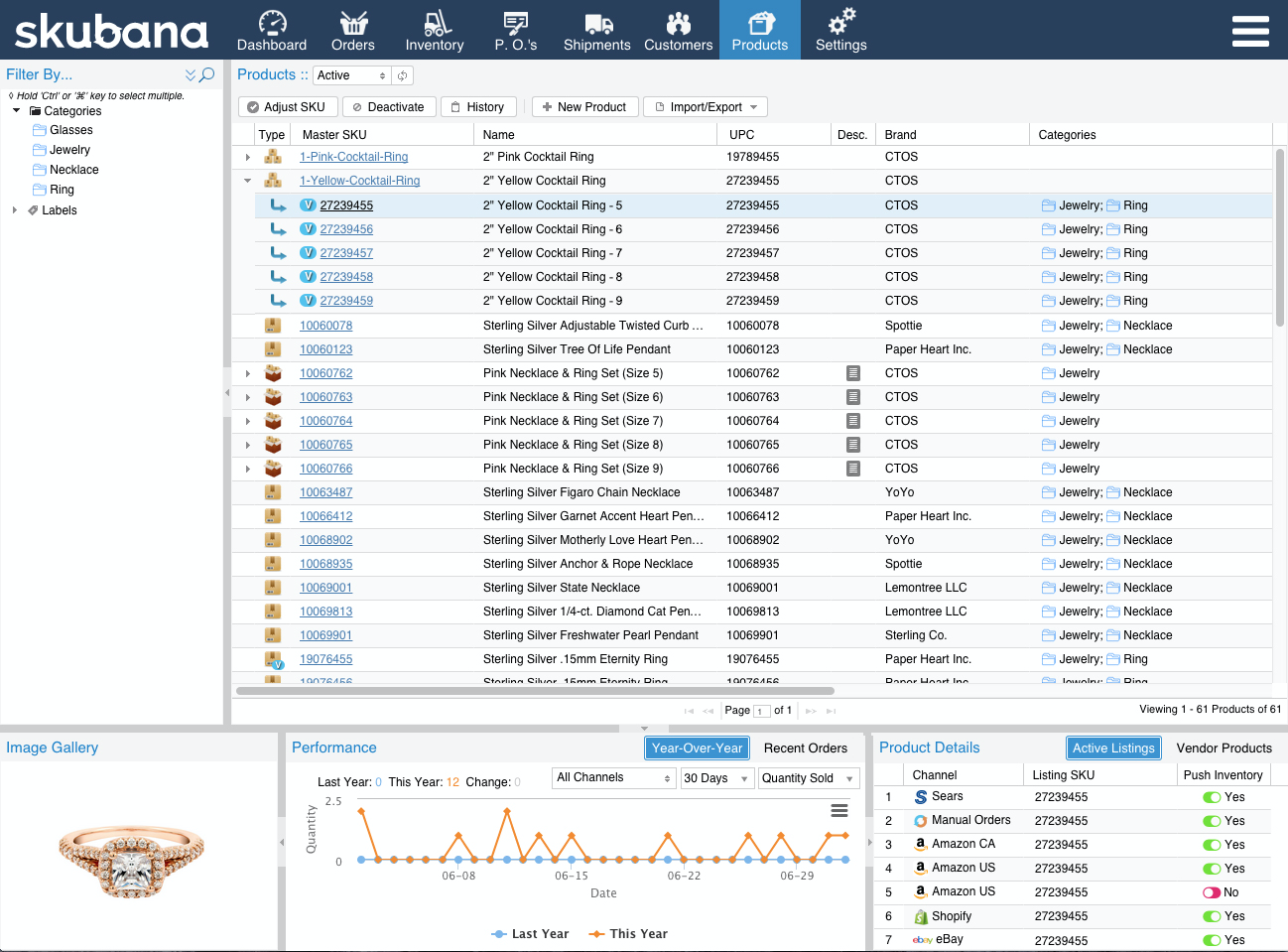The width and height of the screenshot is (1288, 952).
Task: Toggle Push Inventory for Amazon CA
Action: [1212, 845]
